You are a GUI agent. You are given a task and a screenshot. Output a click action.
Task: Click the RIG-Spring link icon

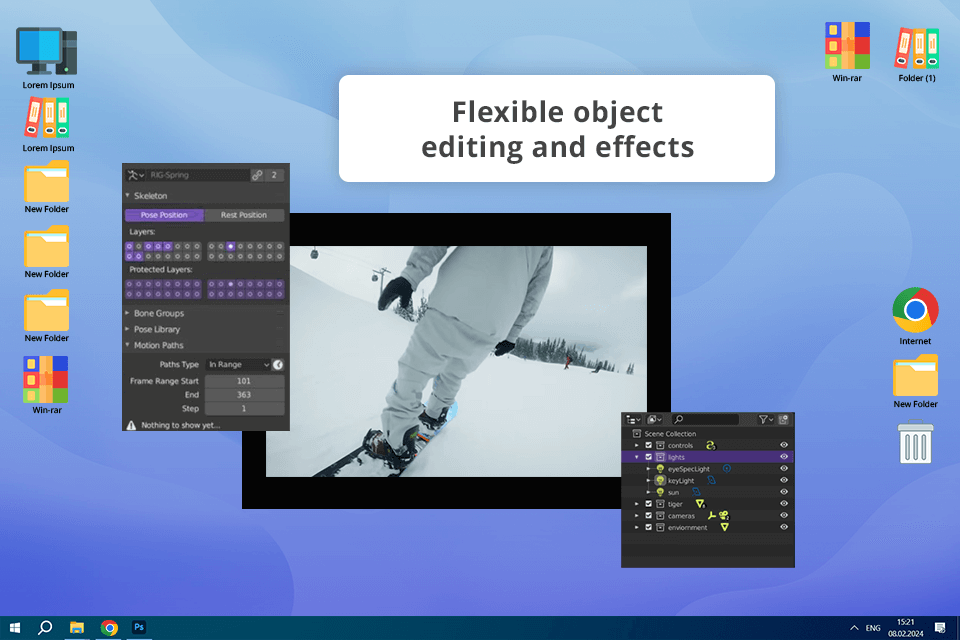[257, 175]
